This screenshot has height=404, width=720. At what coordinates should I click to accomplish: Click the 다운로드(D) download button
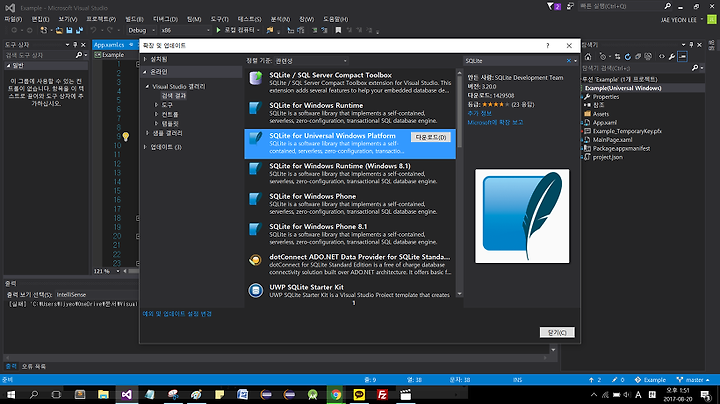click(431, 137)
